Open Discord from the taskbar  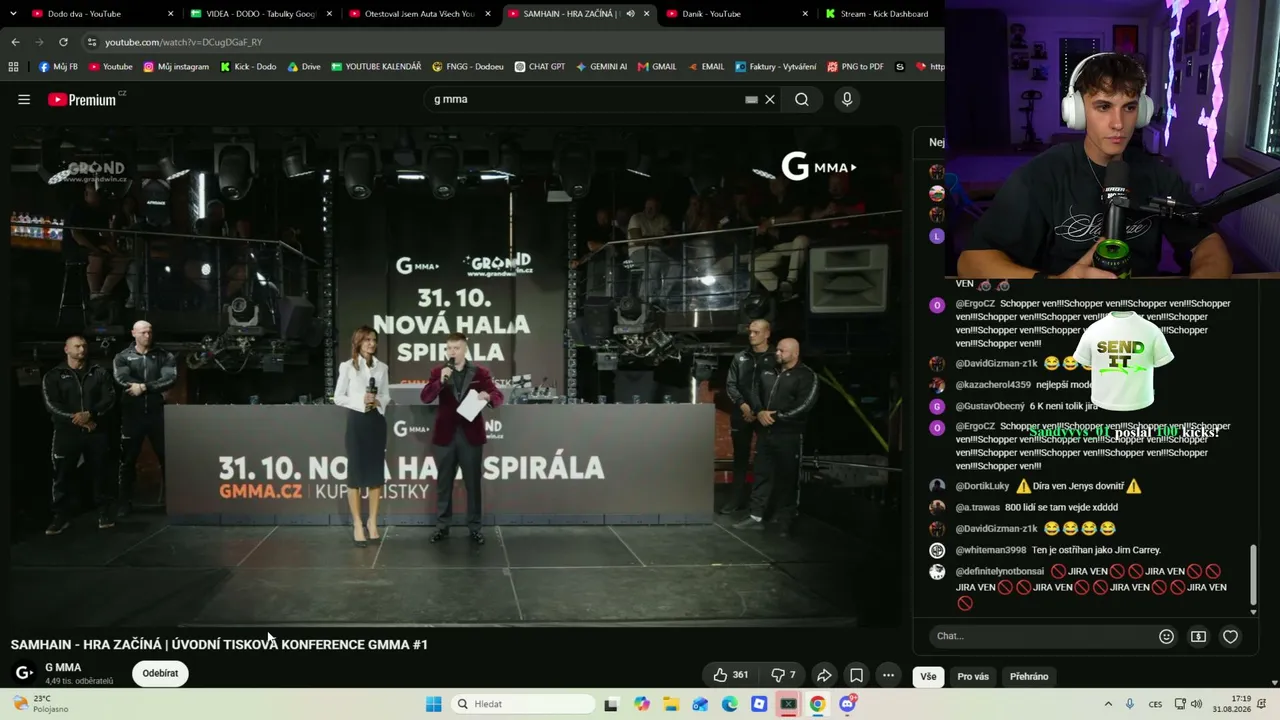click(x=847, y=704)
